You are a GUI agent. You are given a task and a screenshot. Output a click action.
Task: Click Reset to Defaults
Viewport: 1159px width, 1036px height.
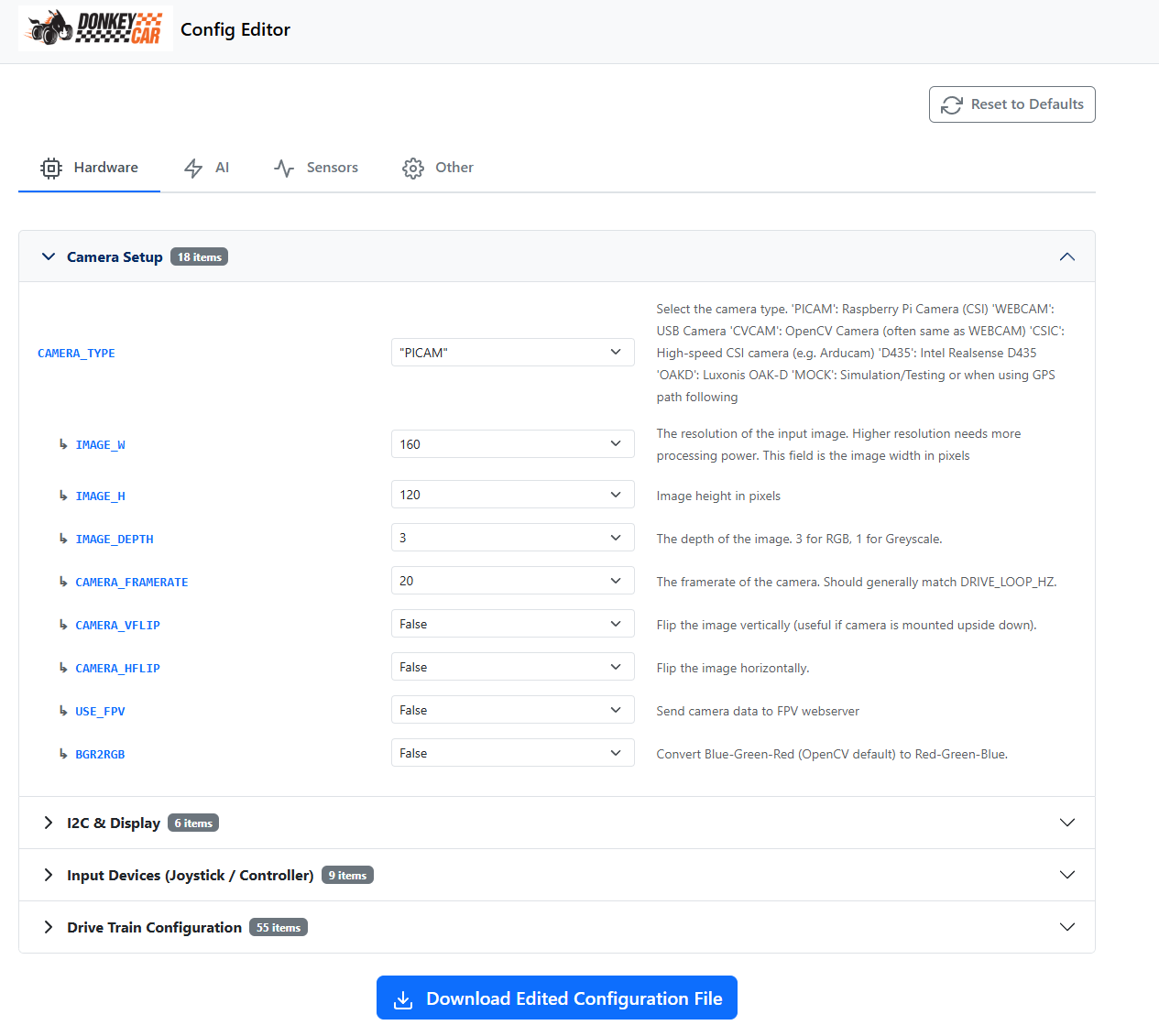point(1011,104)
